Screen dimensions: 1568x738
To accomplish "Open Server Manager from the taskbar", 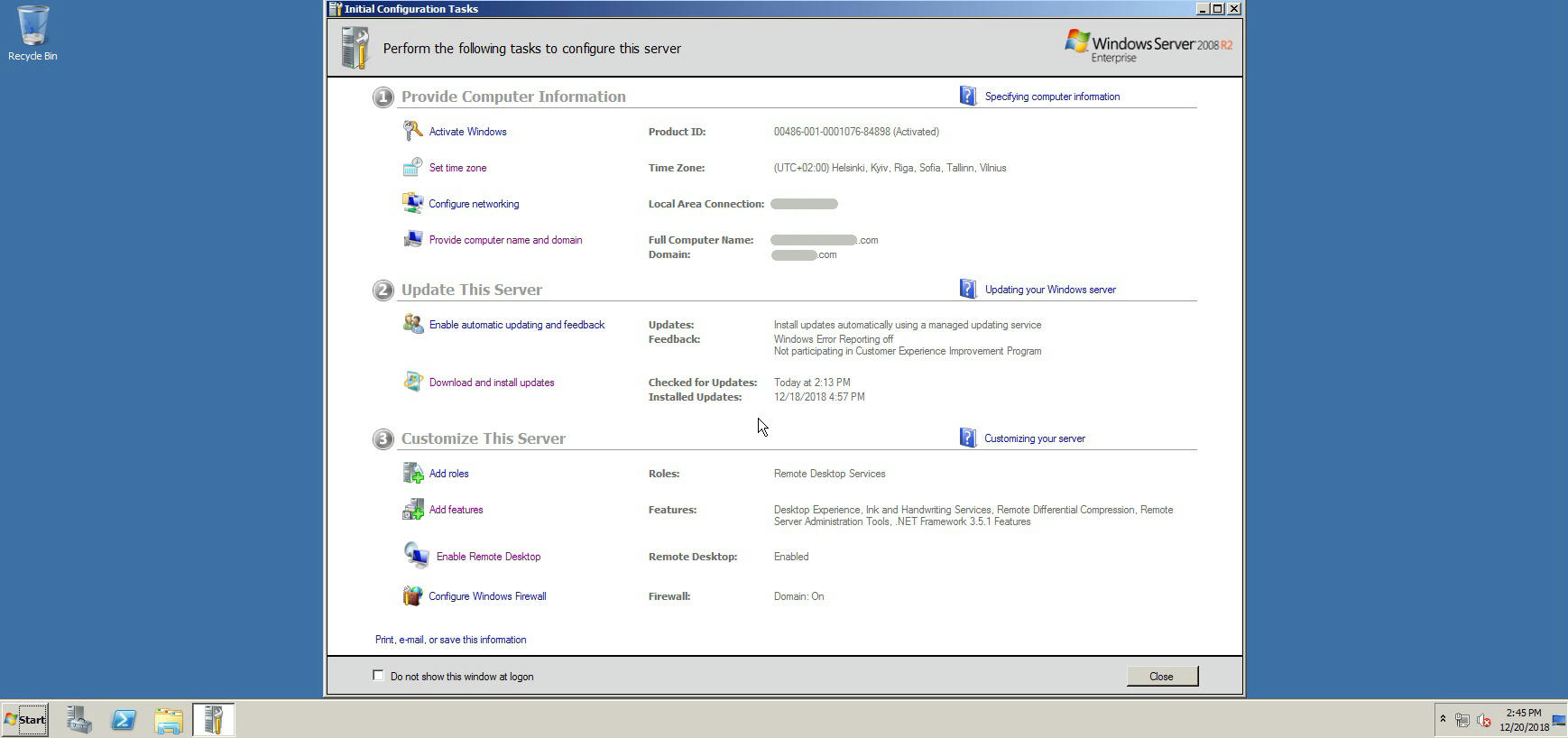I will (x=78, y=720).
